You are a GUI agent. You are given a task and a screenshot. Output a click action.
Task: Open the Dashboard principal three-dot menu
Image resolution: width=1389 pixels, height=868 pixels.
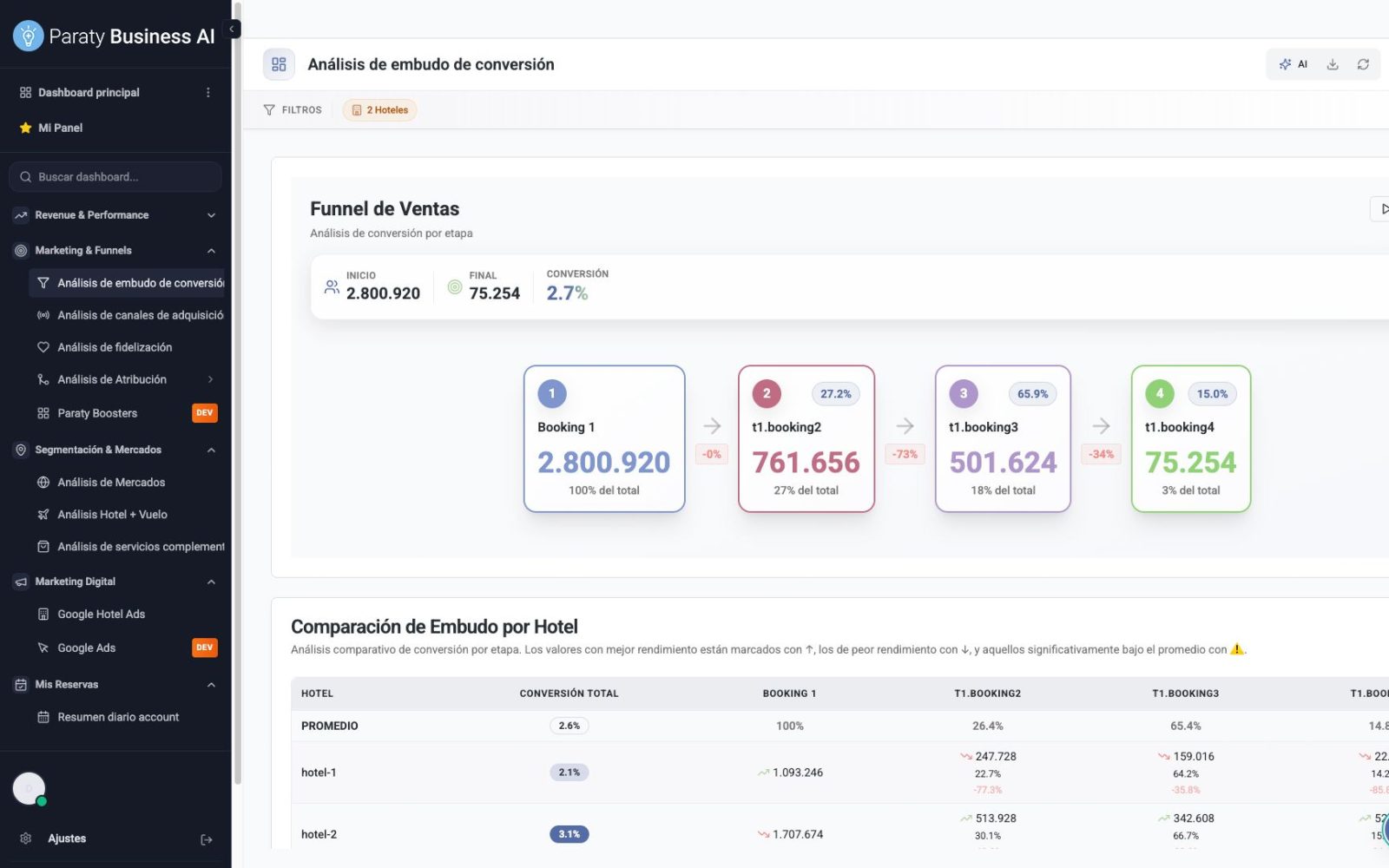(207, 93)
